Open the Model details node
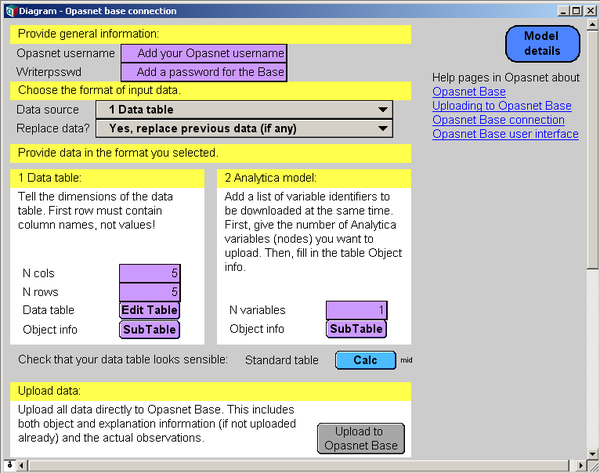 click(x=542, y=44)
